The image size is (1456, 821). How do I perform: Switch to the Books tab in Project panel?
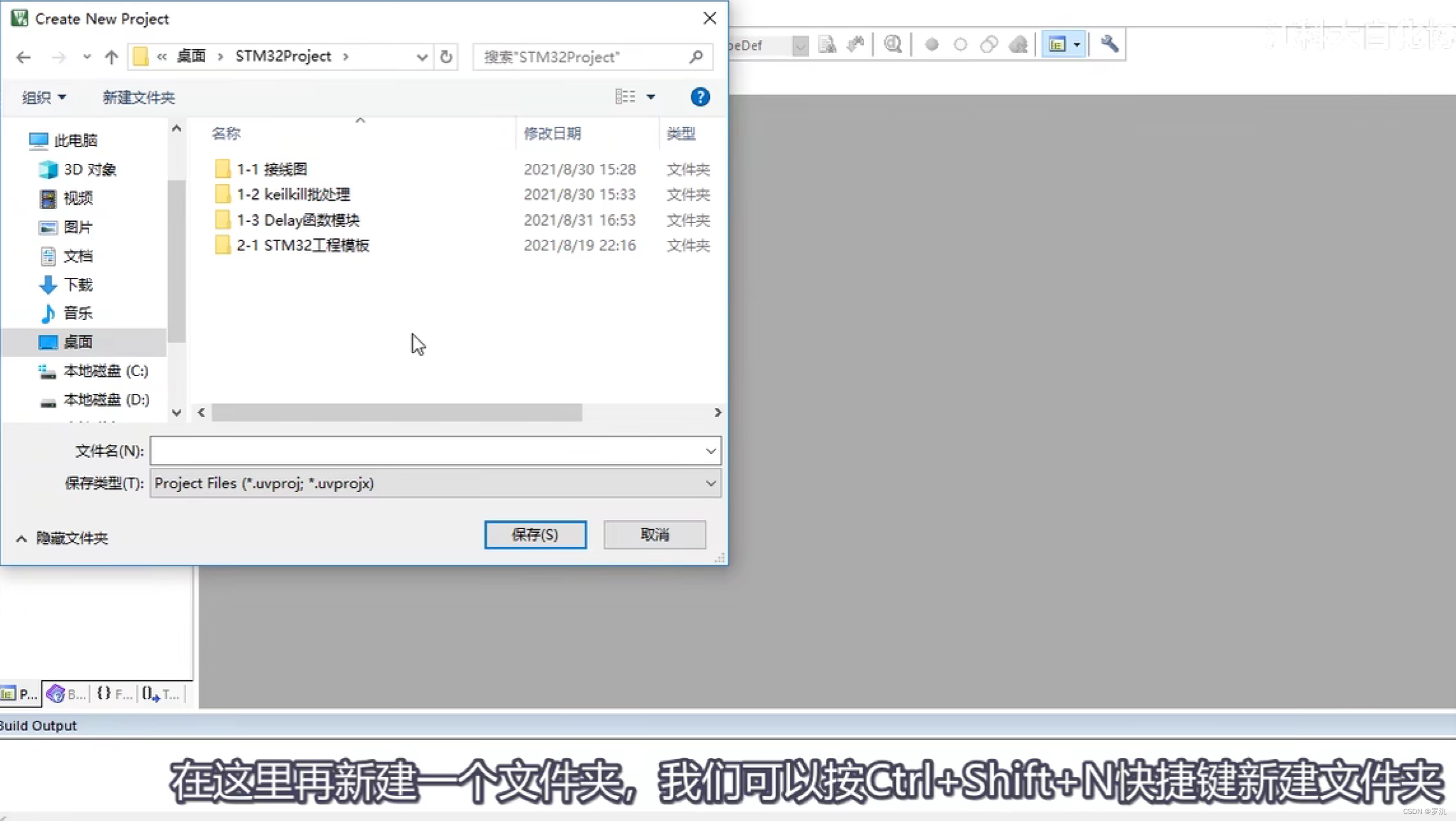click(66, 694)
